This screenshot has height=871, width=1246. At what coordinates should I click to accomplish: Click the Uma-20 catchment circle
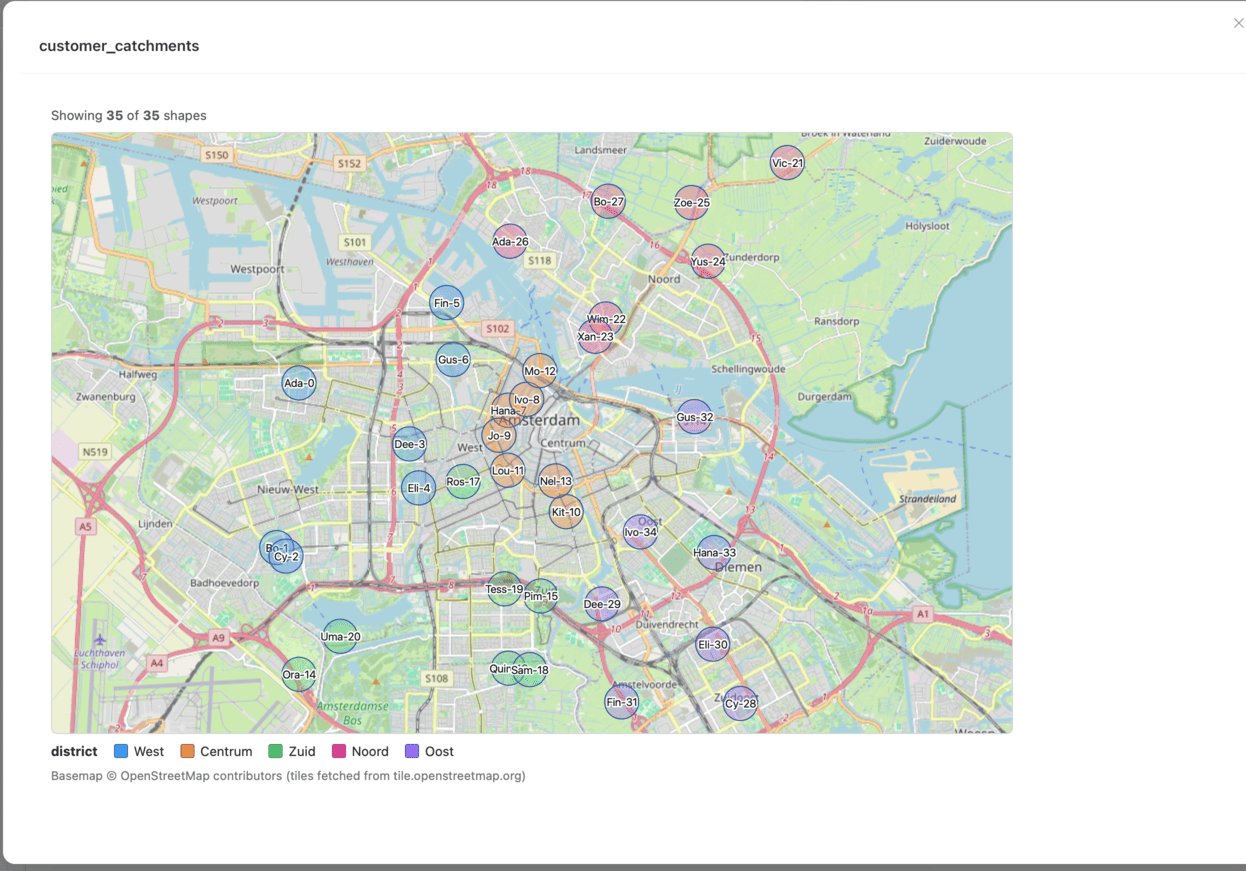point(340,637)
